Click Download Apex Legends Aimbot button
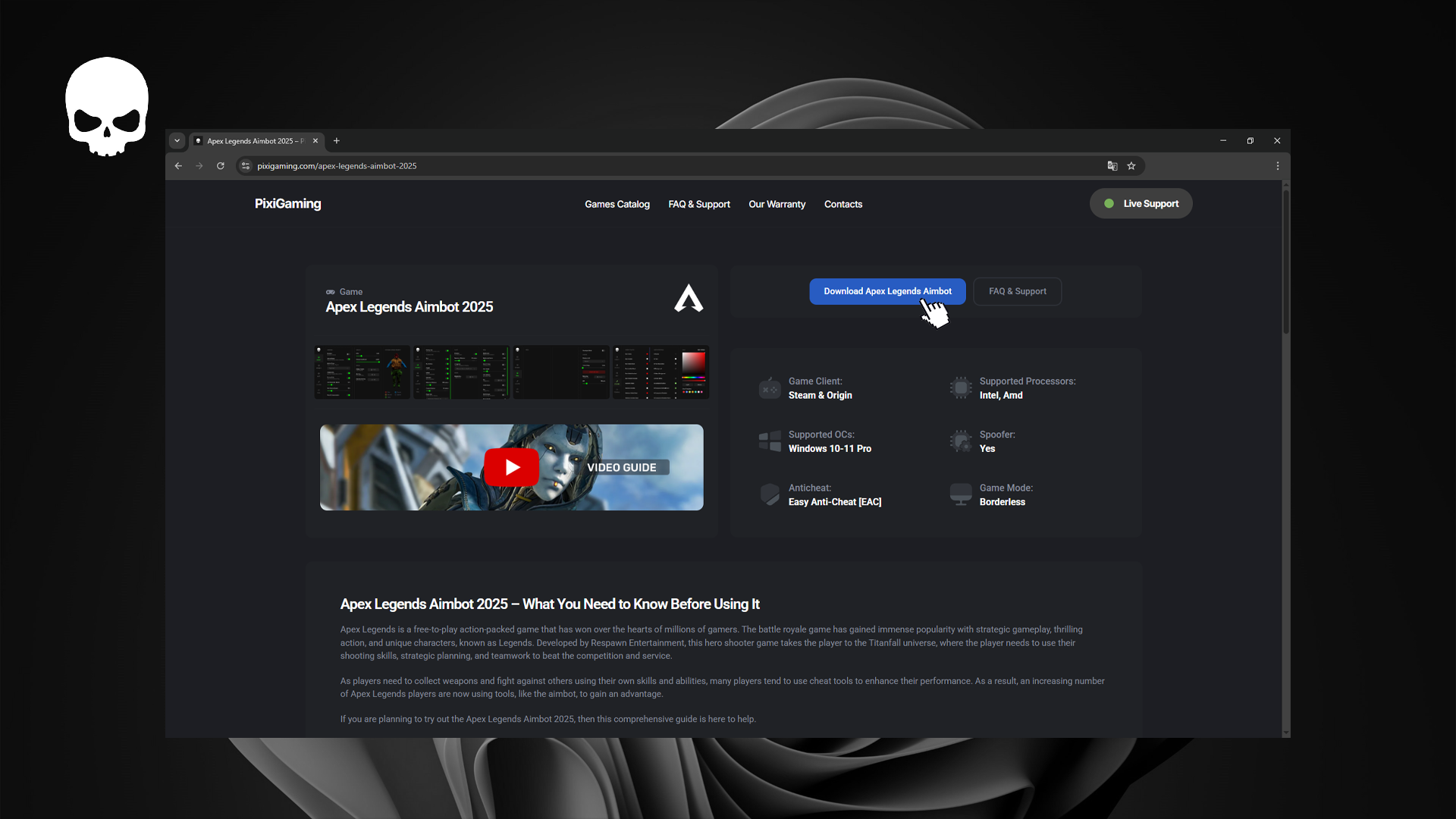Screen dimensions: 1456x819 pyautogui.click(x=887, y=292)
